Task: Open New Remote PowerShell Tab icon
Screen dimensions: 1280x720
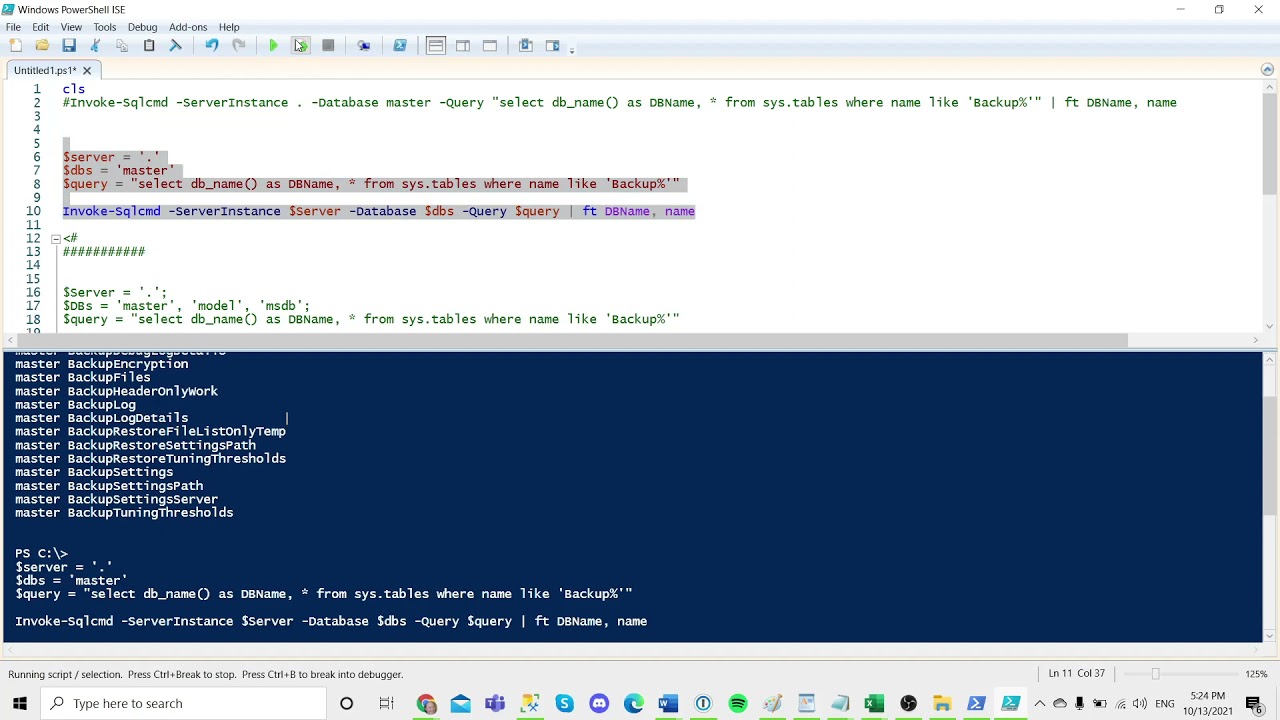Action: pyautogui.click(x=364, y=46)
